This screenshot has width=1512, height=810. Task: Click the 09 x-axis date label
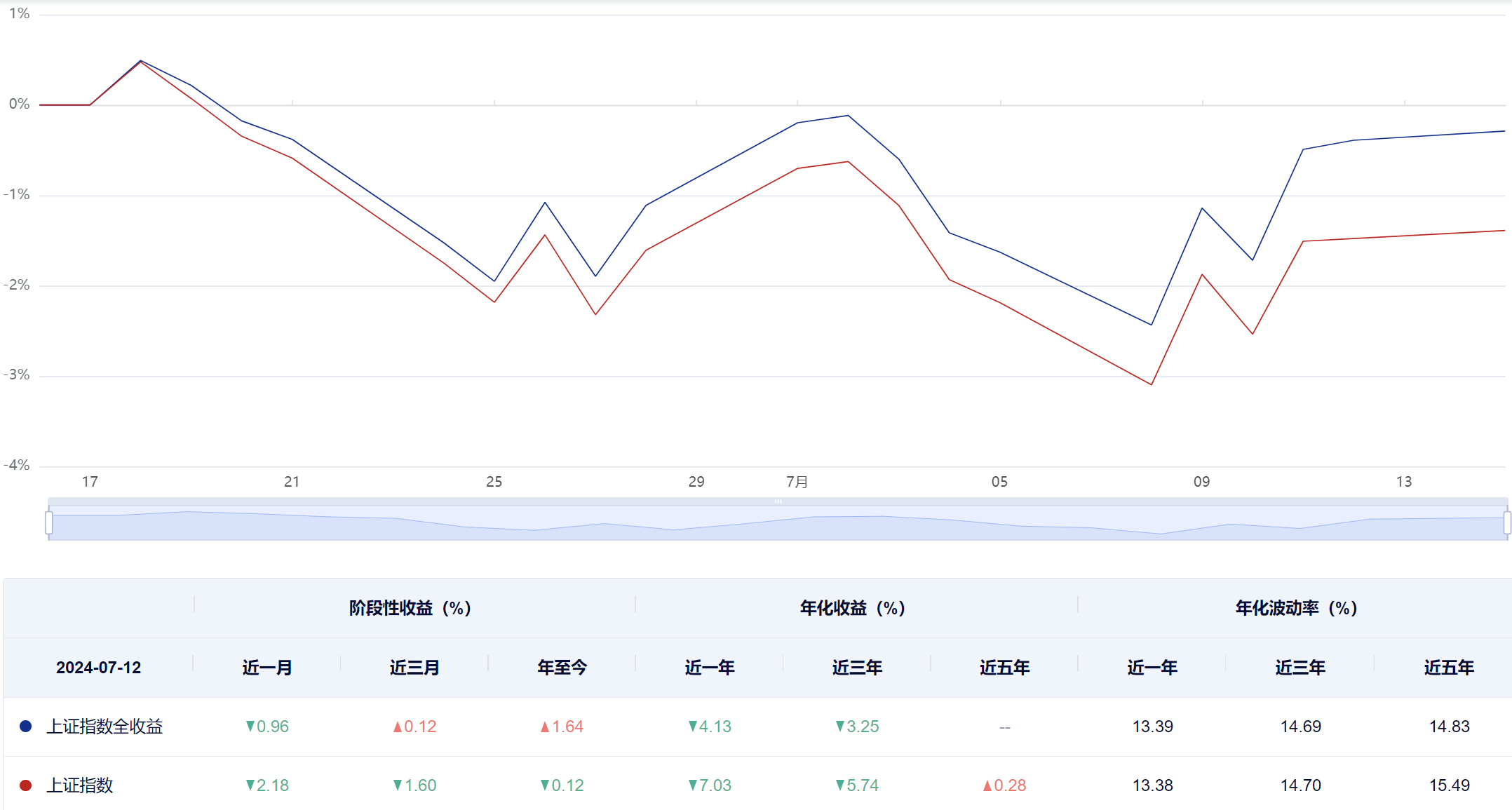click(x=1202, y=482)
